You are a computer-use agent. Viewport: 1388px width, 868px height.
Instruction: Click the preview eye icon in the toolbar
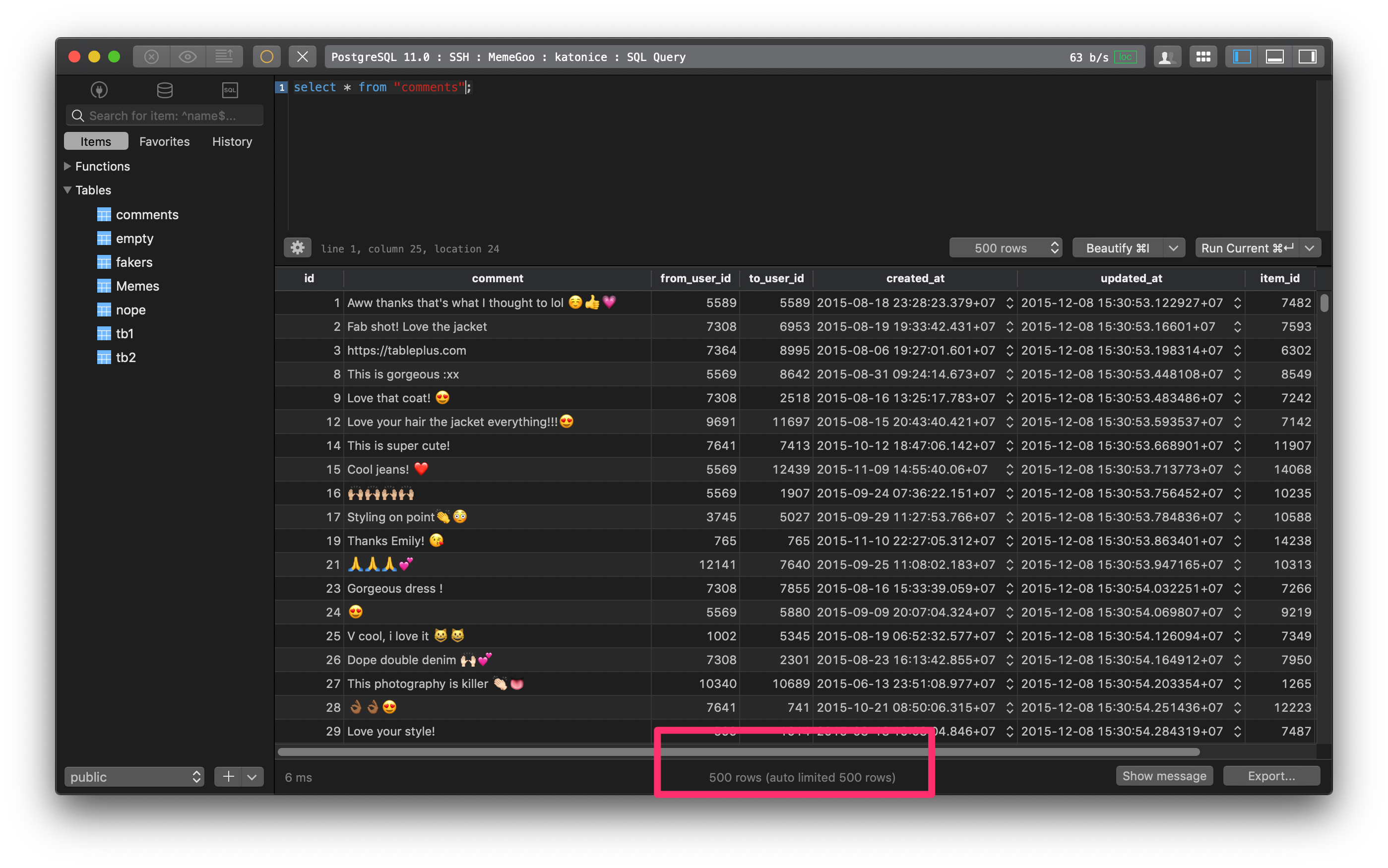(187, 56)
